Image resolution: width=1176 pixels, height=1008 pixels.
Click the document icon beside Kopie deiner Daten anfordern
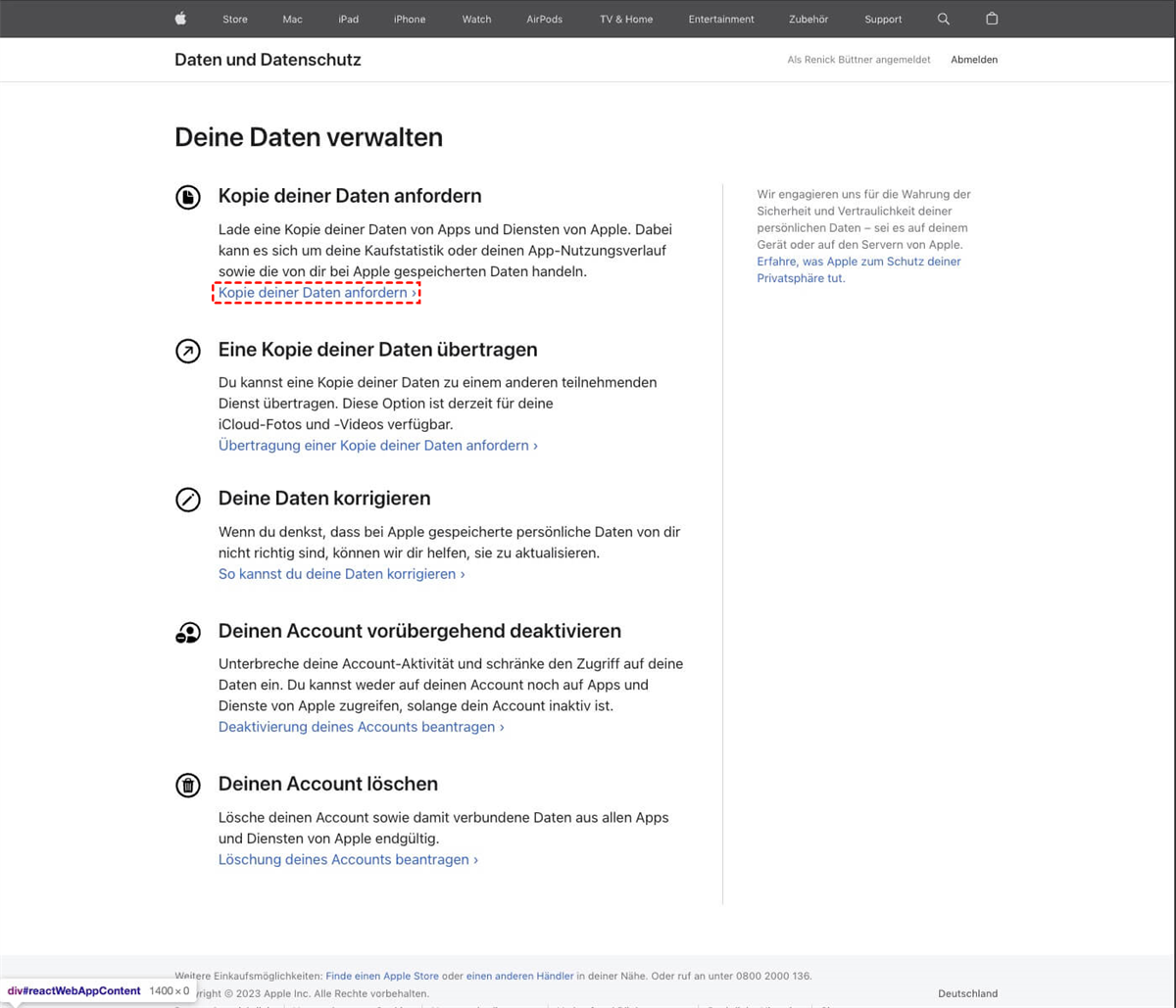click(188, 197)
